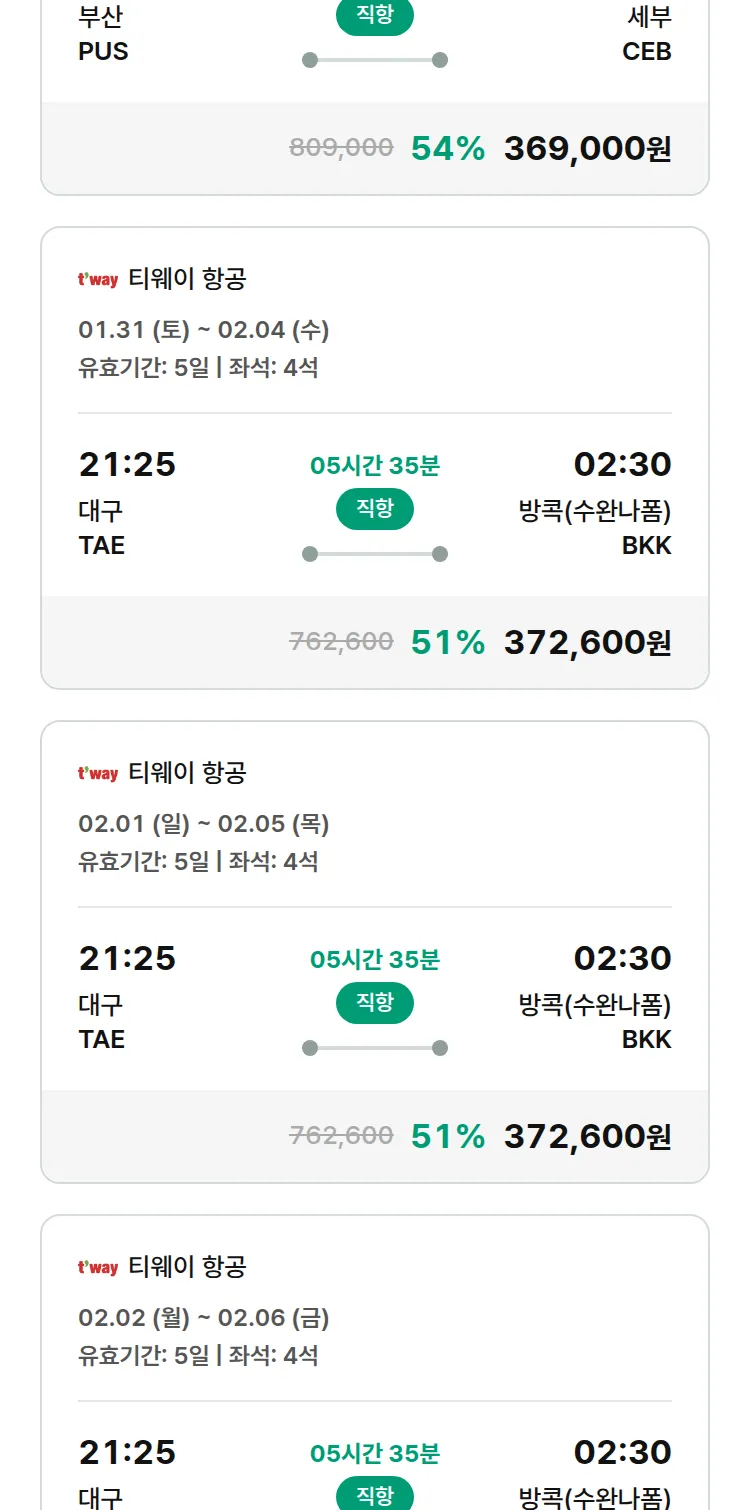The height and width of the screenshot is (1510, 750).
Task: Tap the 직항 badge on the Busan–Cebu flight
Action: tap(374, 17)
